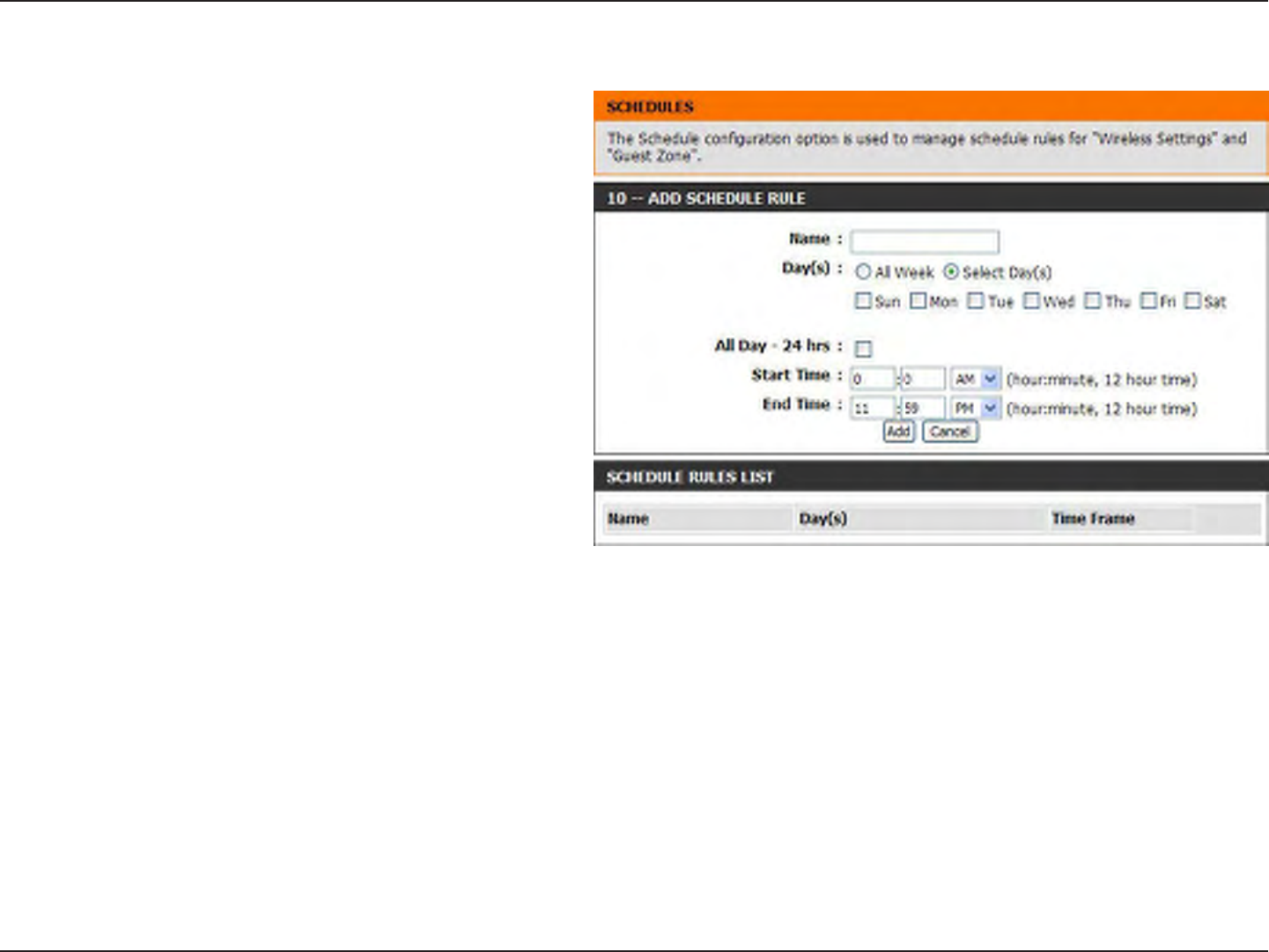Choose the Select Day(s) radio option
Image resolution: width=1269 pixels, height=952 pixels.
coord(951,272)
